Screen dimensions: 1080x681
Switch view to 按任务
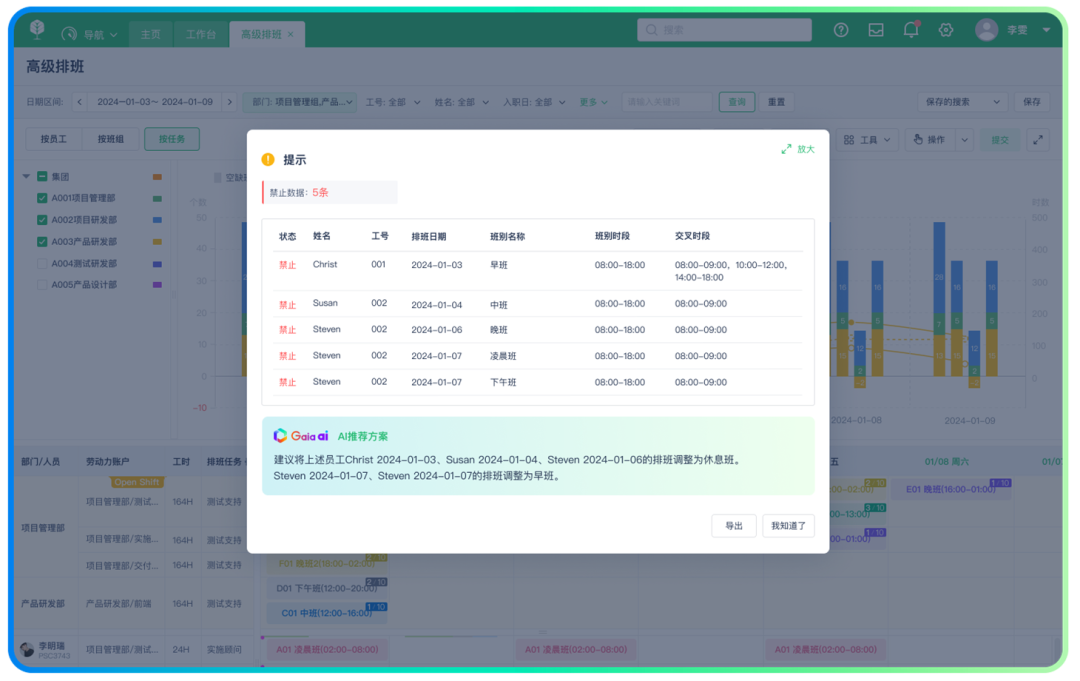[x=172, y=139]
